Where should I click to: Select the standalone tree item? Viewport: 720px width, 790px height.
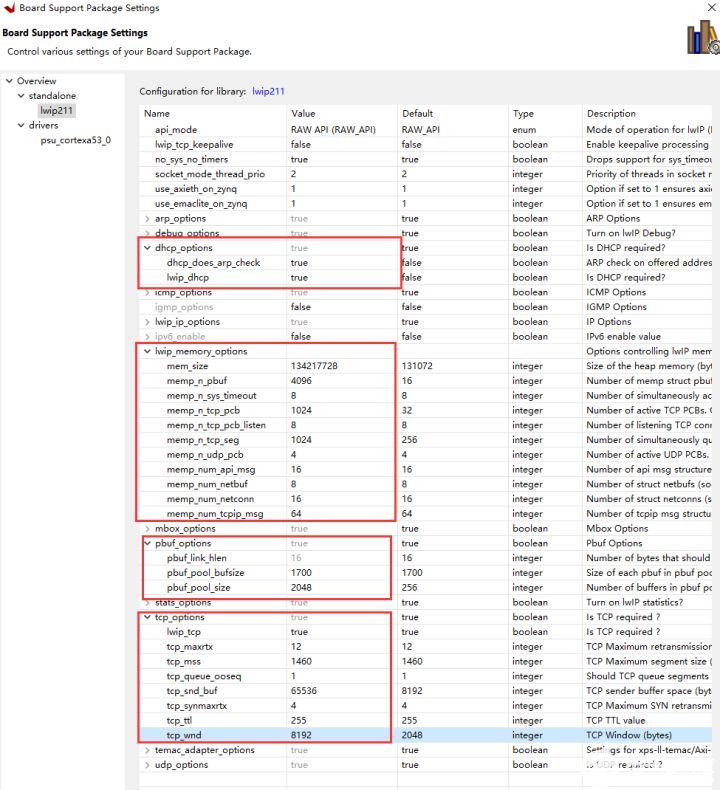[52, 95]
